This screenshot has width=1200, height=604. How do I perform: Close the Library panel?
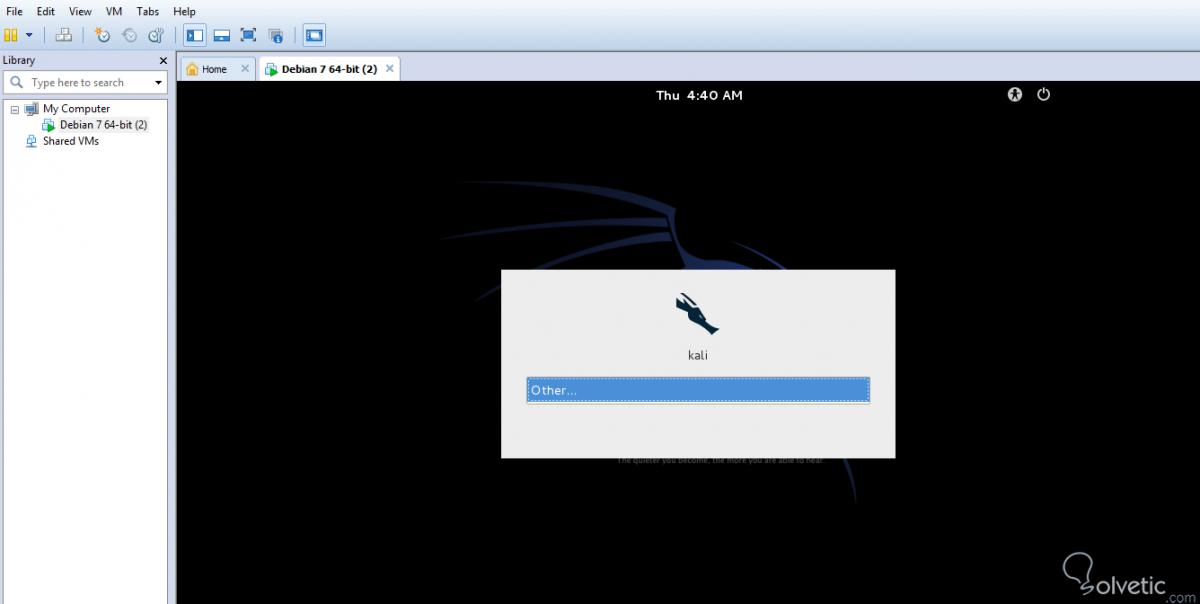point(163,60)
